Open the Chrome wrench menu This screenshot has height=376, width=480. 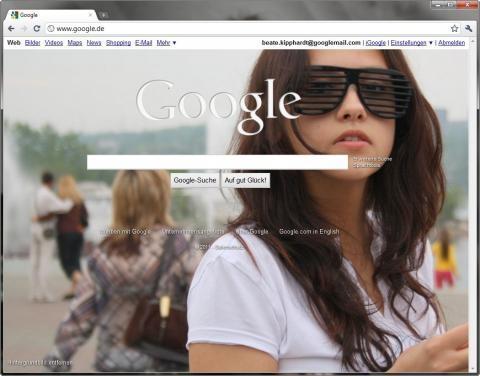[x=468, y=29]
